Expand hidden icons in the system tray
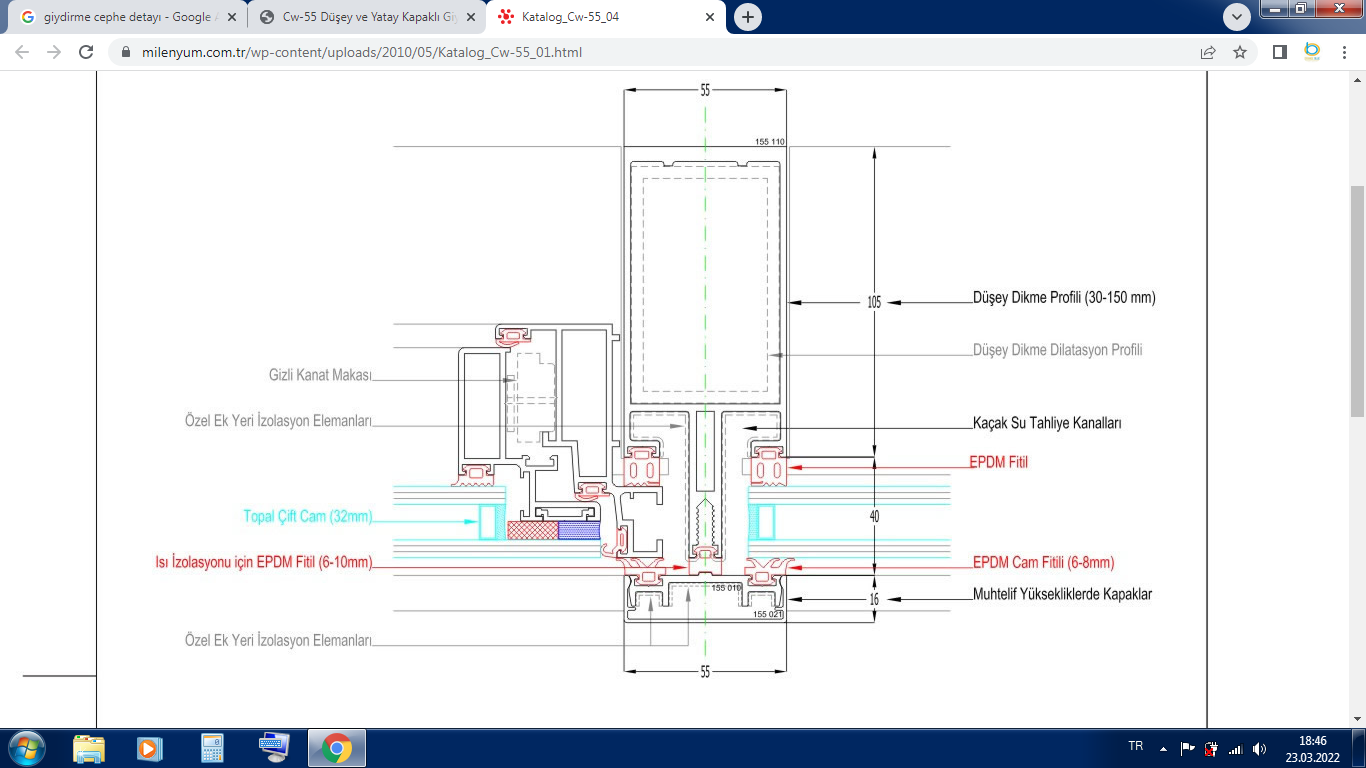This screenshot has height=768, width=1366. (x=1162, y=747)
